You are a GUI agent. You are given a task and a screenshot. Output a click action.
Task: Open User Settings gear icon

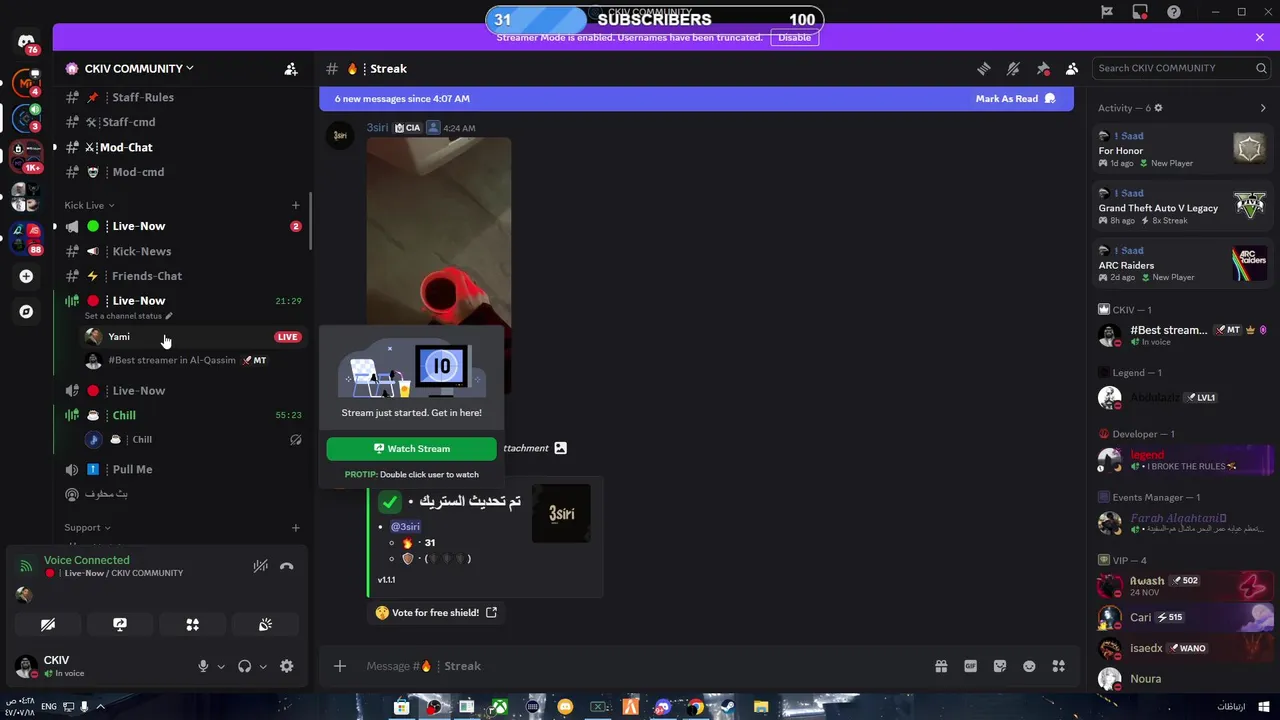(x=287, y=666)
